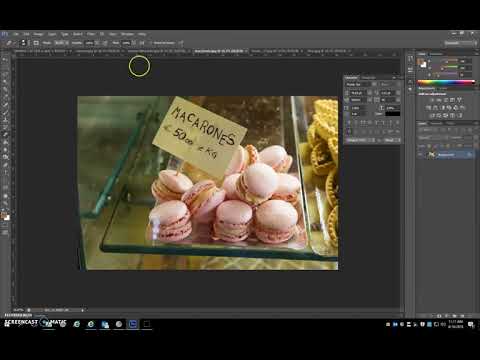Open the Mode dropdown in options bar
This screenshot has height=360, width=480.
point(61,43)
